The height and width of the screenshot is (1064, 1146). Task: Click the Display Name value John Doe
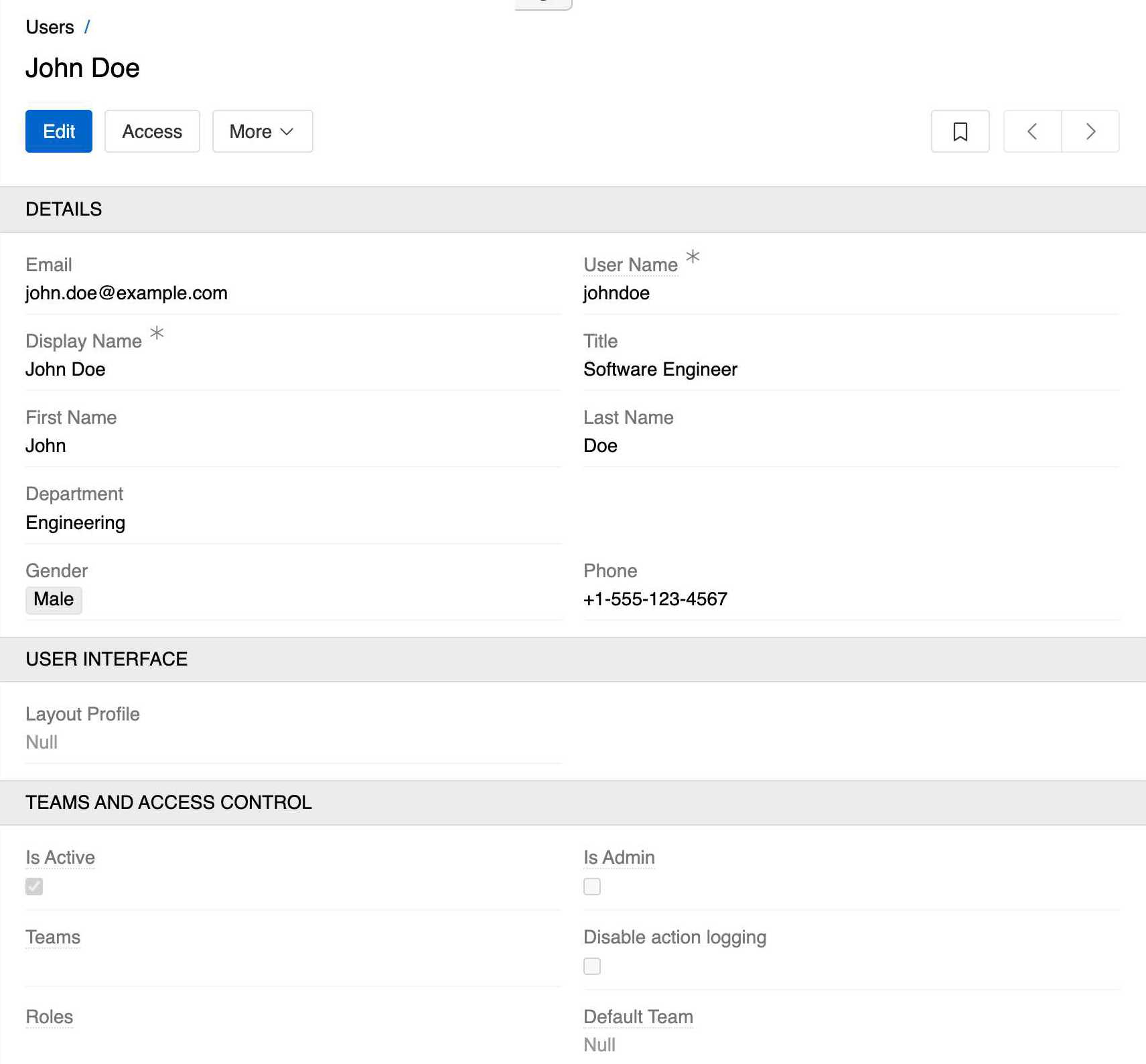66,370
